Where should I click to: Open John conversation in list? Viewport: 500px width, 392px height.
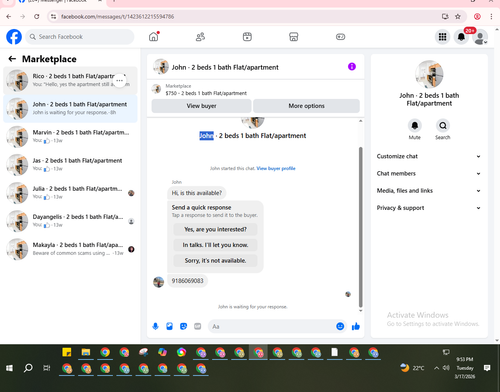[70, 109]
